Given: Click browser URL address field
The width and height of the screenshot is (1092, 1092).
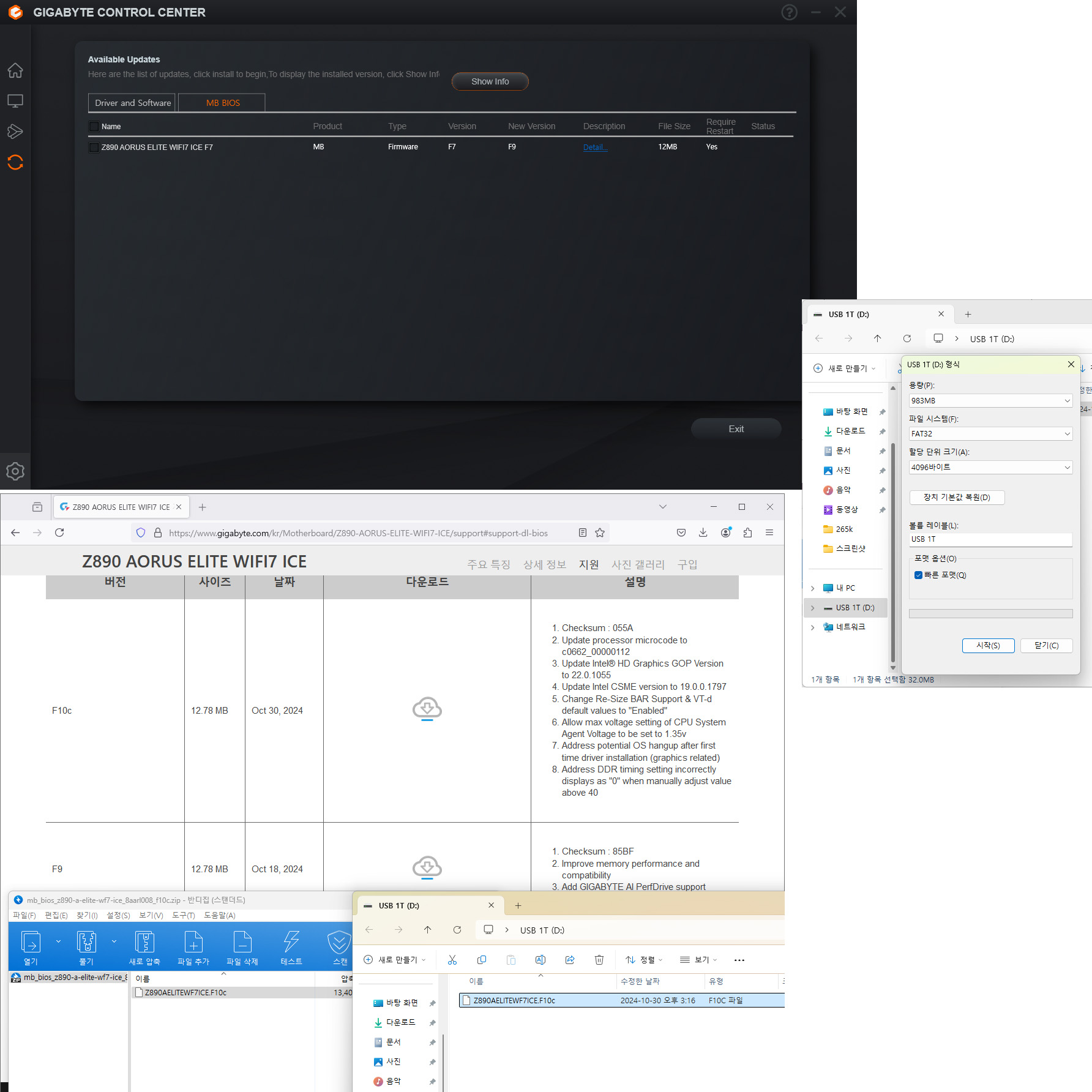Looking at the screenshot, I should pyautogui.click(x=358, y=533).
